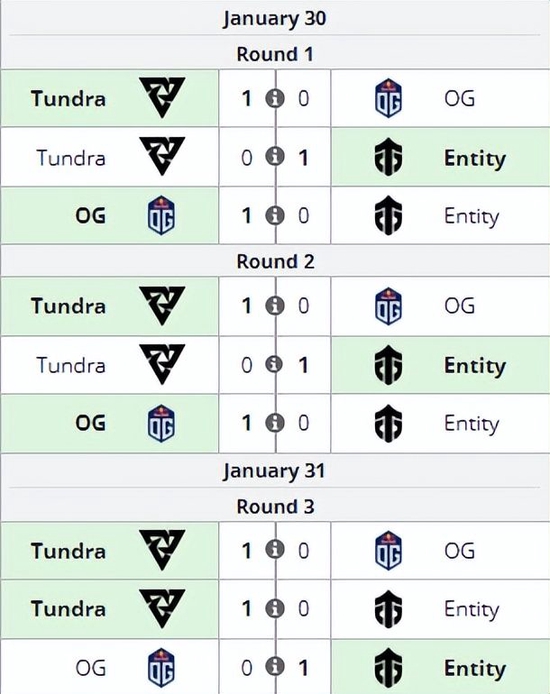Viewport: 550px width, 694px height.
Task: Open bold Entity link in Round 3 last match
Action: click(x=475, y=668)
